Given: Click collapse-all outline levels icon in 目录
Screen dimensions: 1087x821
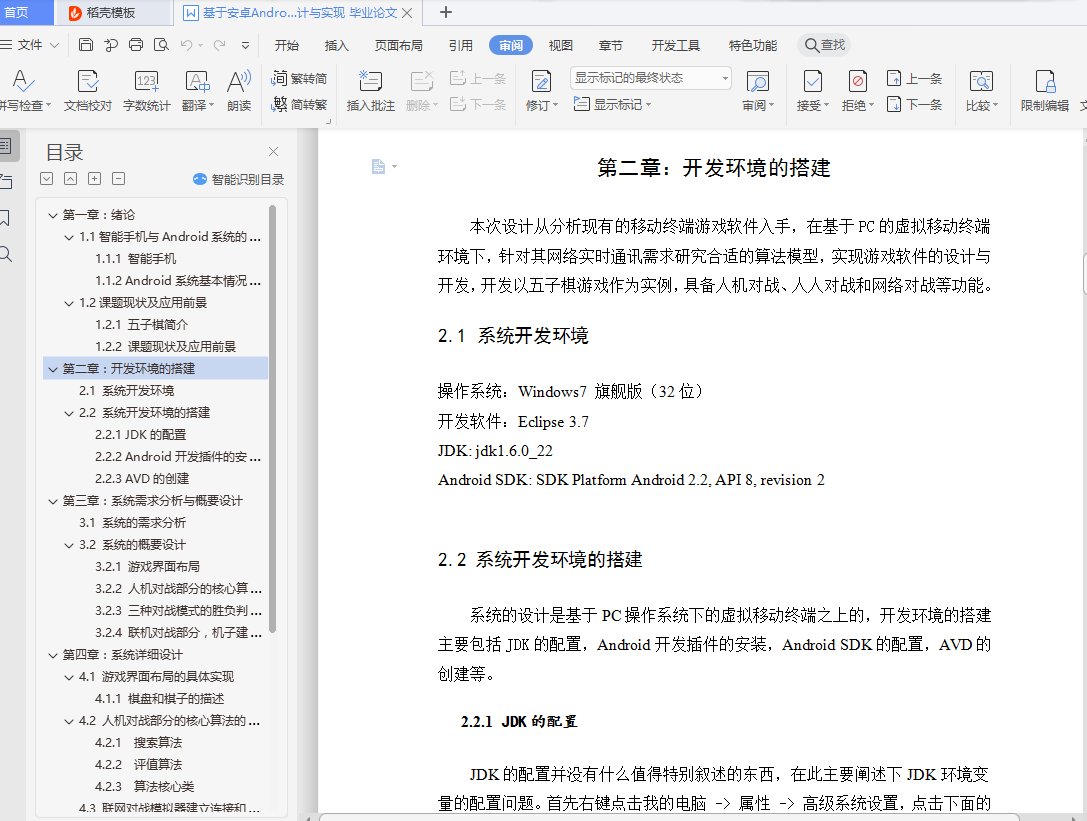Looking at the screenshot, I should (71, 179).
